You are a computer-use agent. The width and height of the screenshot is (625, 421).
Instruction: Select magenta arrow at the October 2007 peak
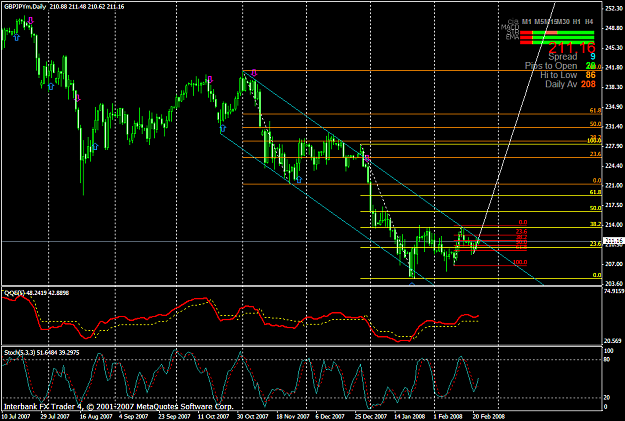(210, 79)
